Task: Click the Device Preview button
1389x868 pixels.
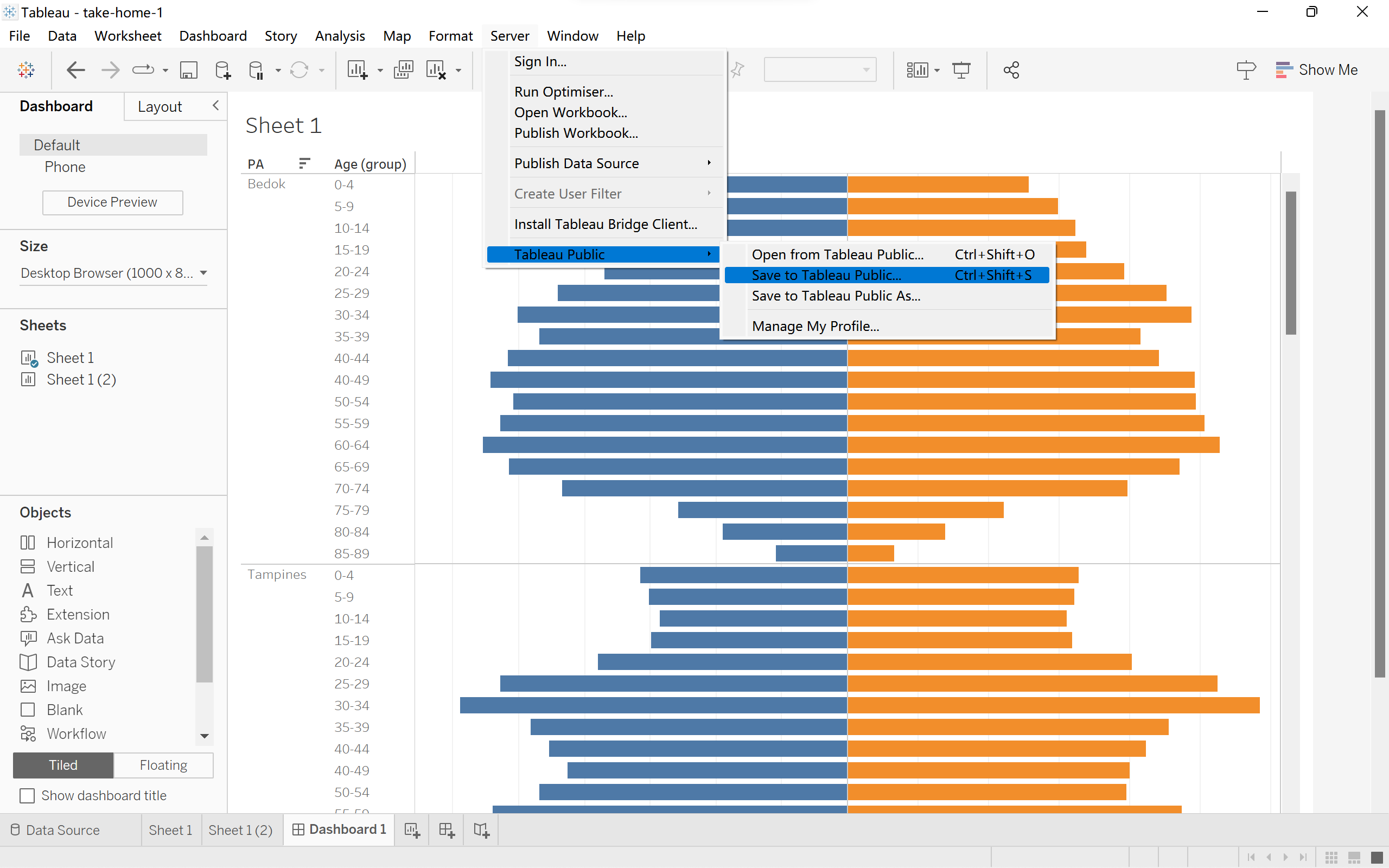Action: tap(112, 202)
